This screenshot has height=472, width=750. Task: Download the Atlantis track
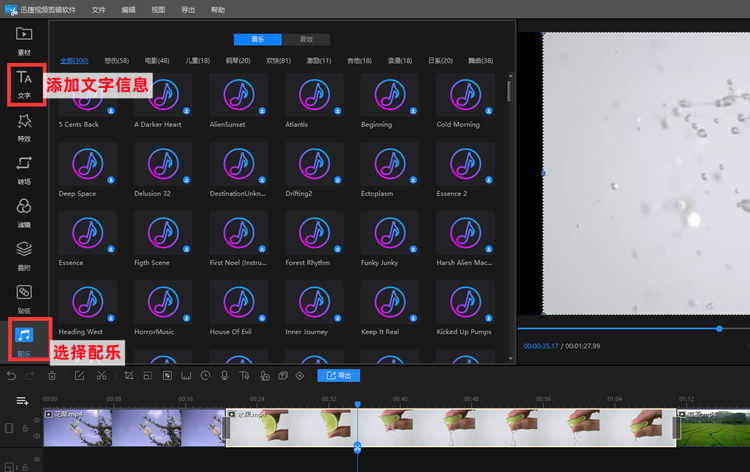pos(338,111)
